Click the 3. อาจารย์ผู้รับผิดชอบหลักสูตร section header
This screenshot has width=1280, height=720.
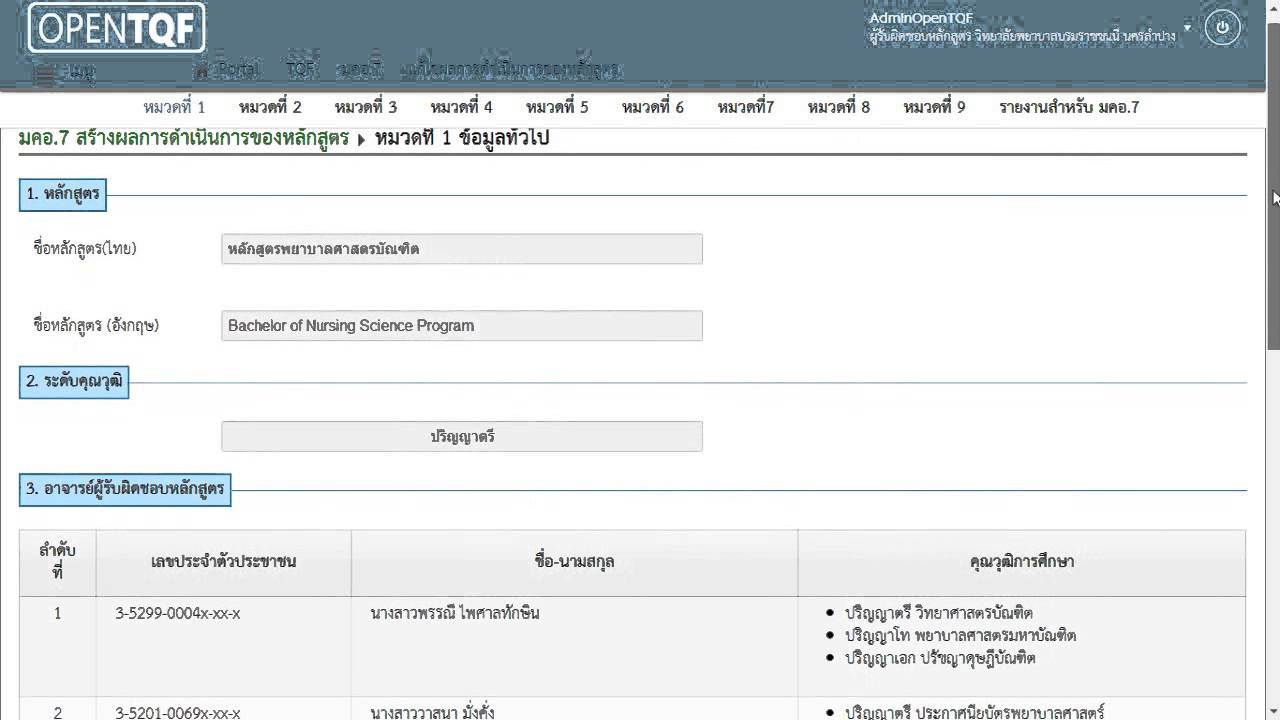coord(125,489)
